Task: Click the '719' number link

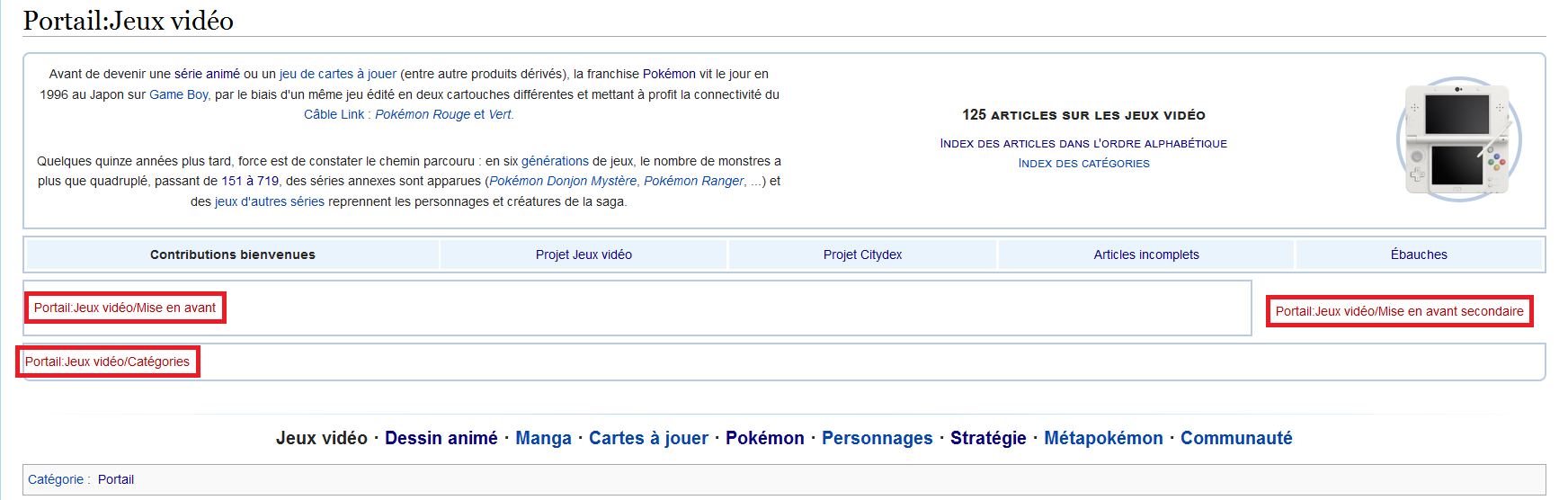Action: [268, 181]
